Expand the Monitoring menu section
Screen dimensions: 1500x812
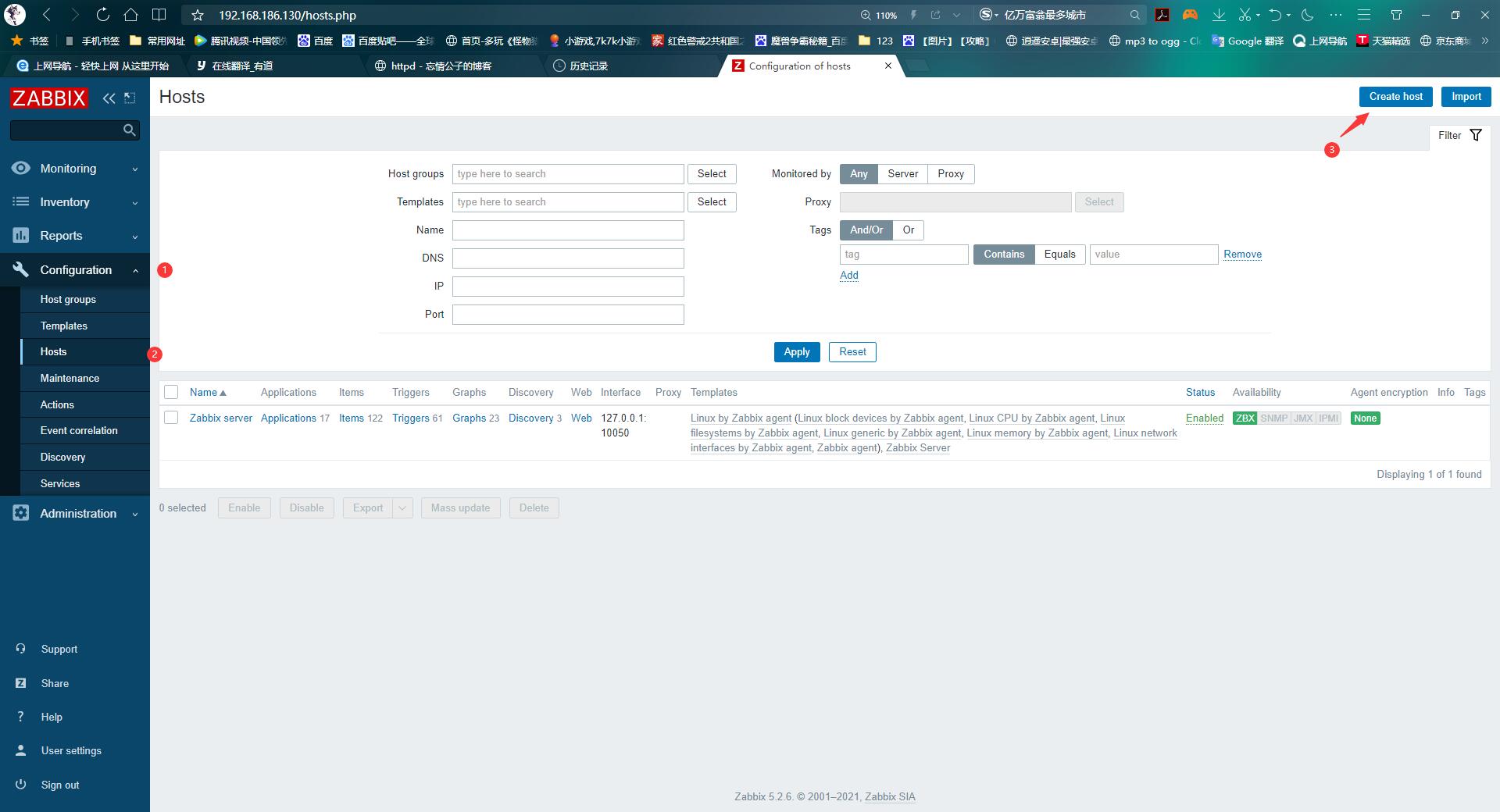tap(135, 169)
